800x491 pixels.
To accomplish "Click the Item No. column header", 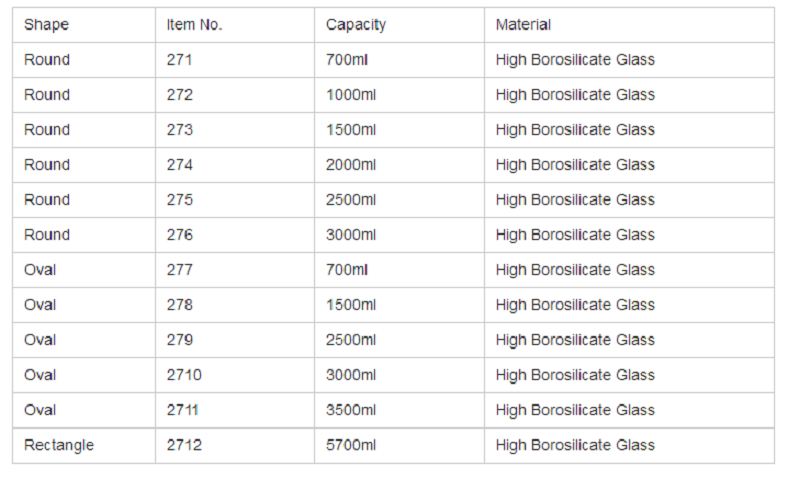I will point(194,25).
